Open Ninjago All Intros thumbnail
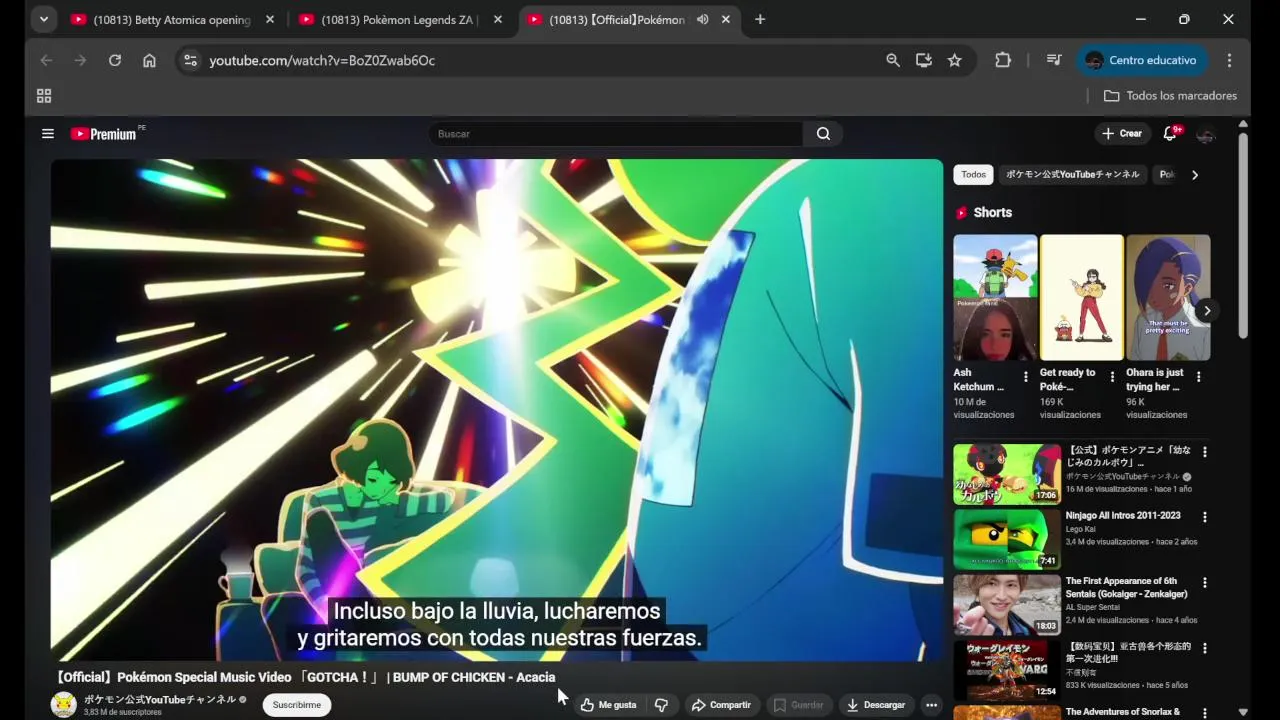 [1007, 539]
